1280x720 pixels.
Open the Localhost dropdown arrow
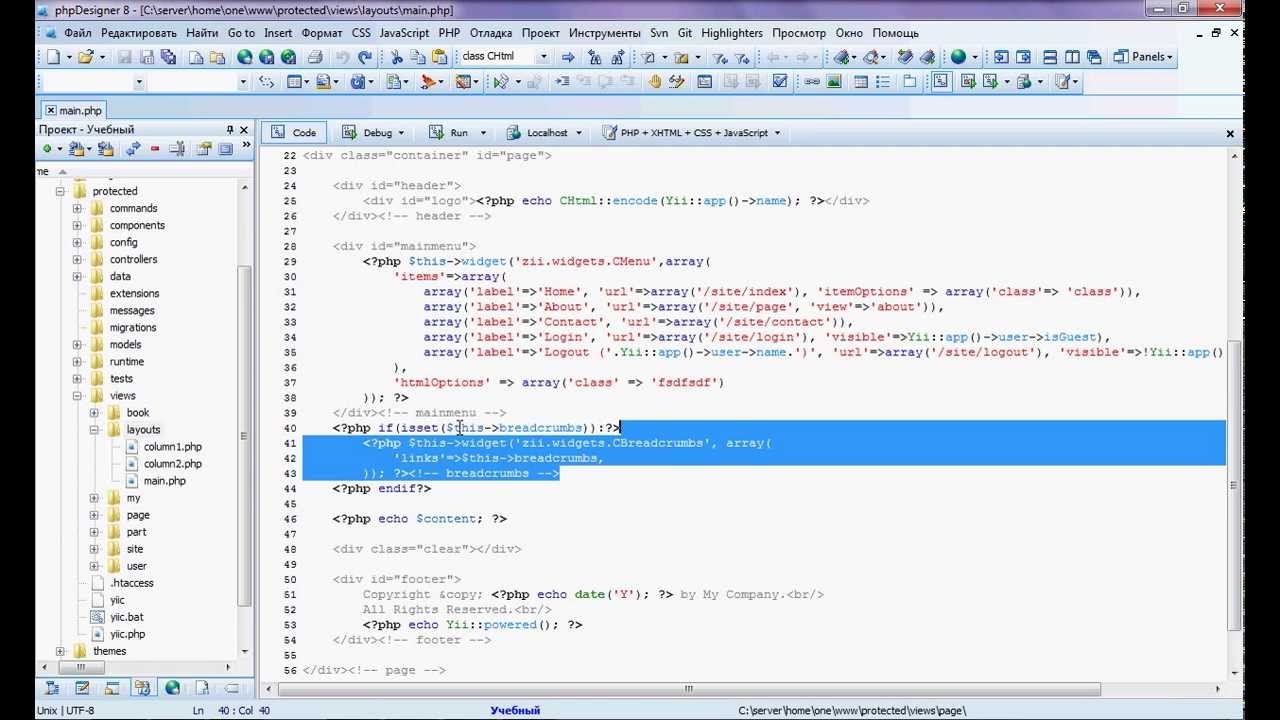click(577, 133)
